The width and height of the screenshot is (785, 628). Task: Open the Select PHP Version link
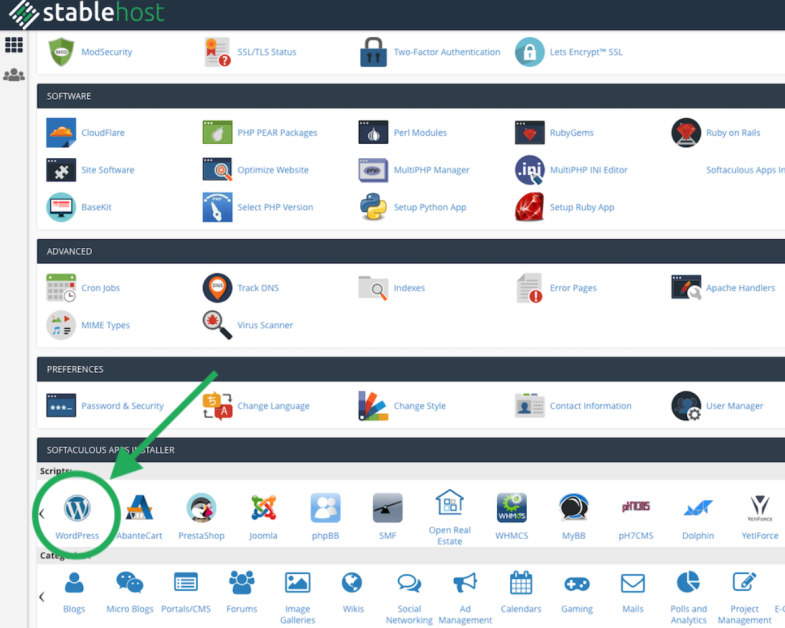coord(275,207)
